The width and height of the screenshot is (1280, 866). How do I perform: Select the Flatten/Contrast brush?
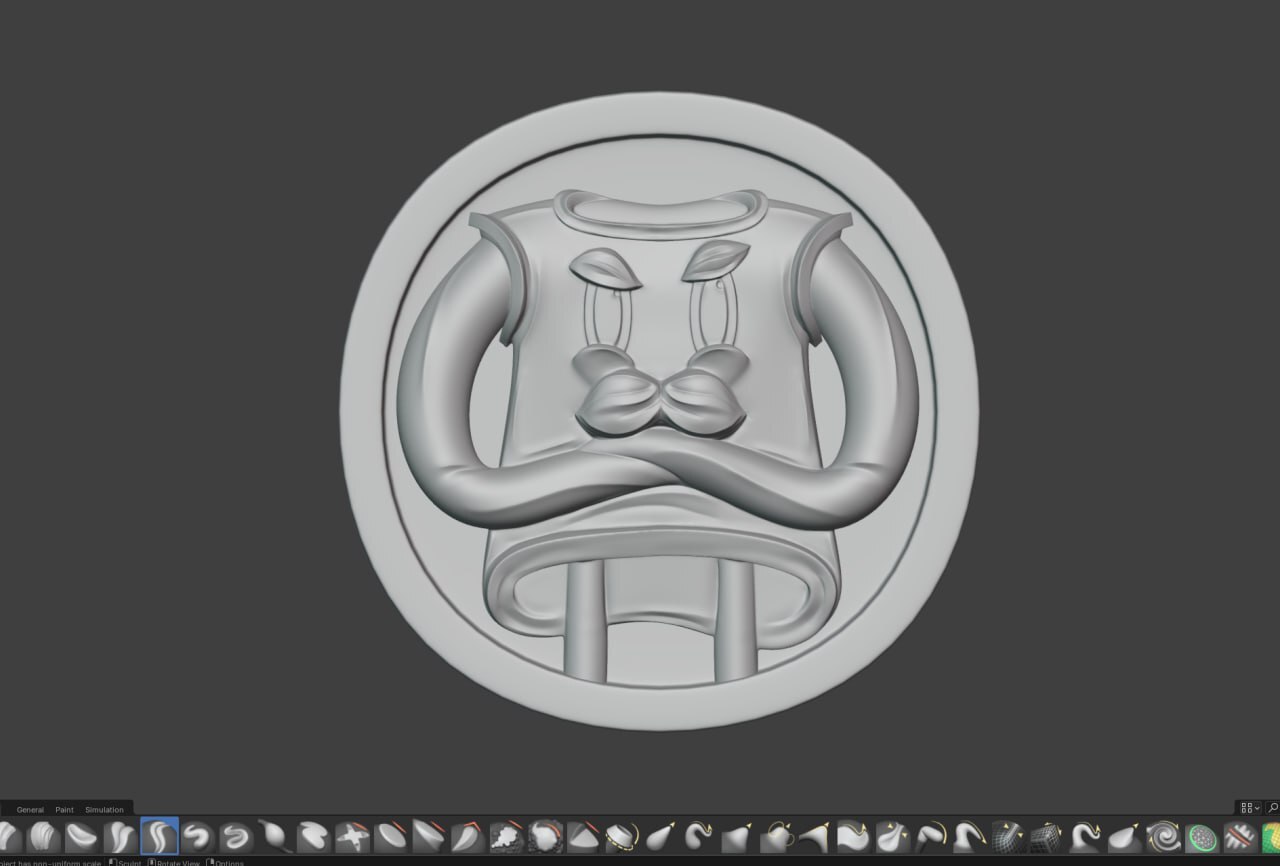(390, 836)
